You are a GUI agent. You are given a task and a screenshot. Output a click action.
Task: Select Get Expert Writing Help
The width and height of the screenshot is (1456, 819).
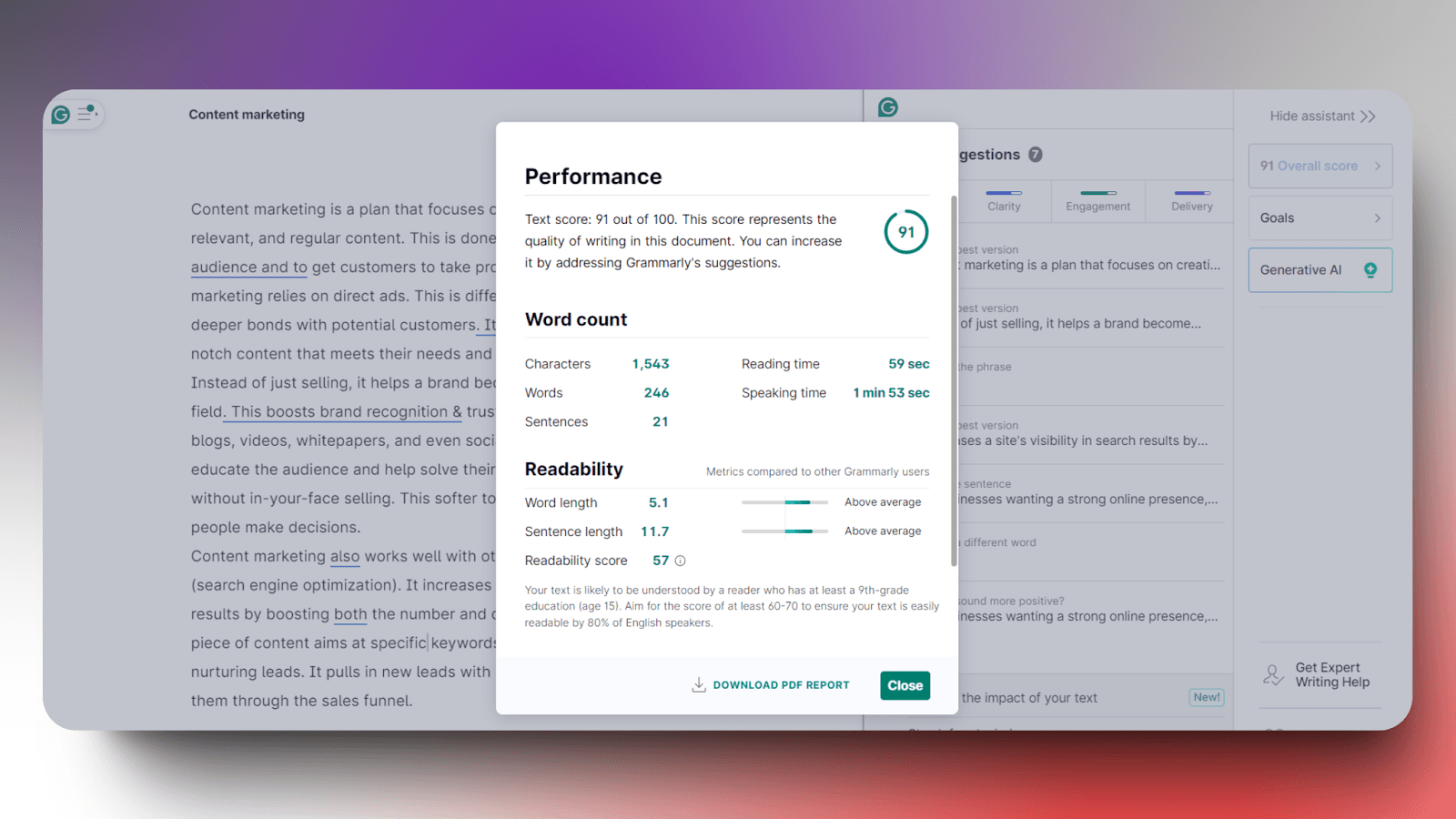tap(1321, 675)
